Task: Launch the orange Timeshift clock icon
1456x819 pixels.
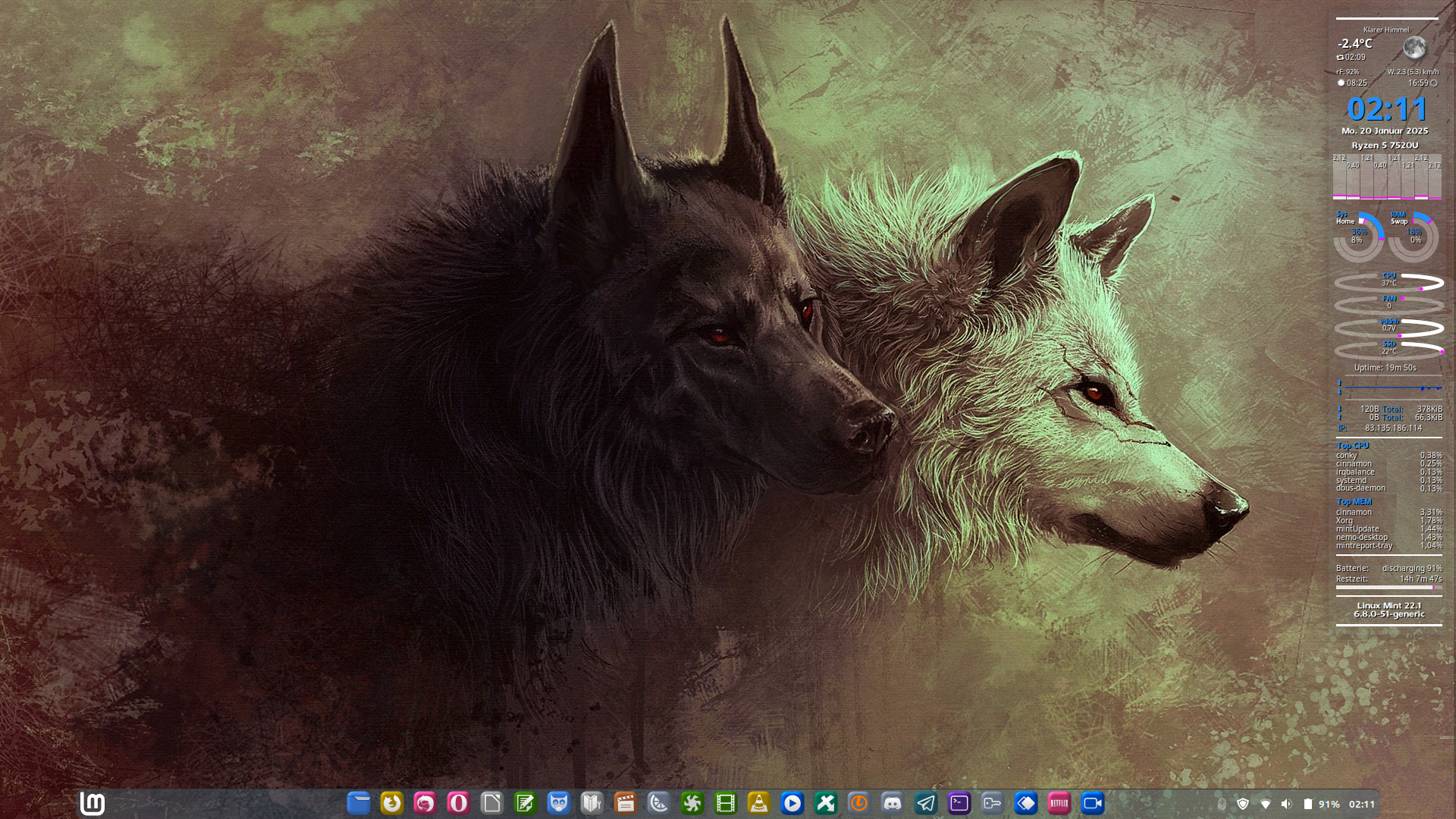Action: [859, 803]
